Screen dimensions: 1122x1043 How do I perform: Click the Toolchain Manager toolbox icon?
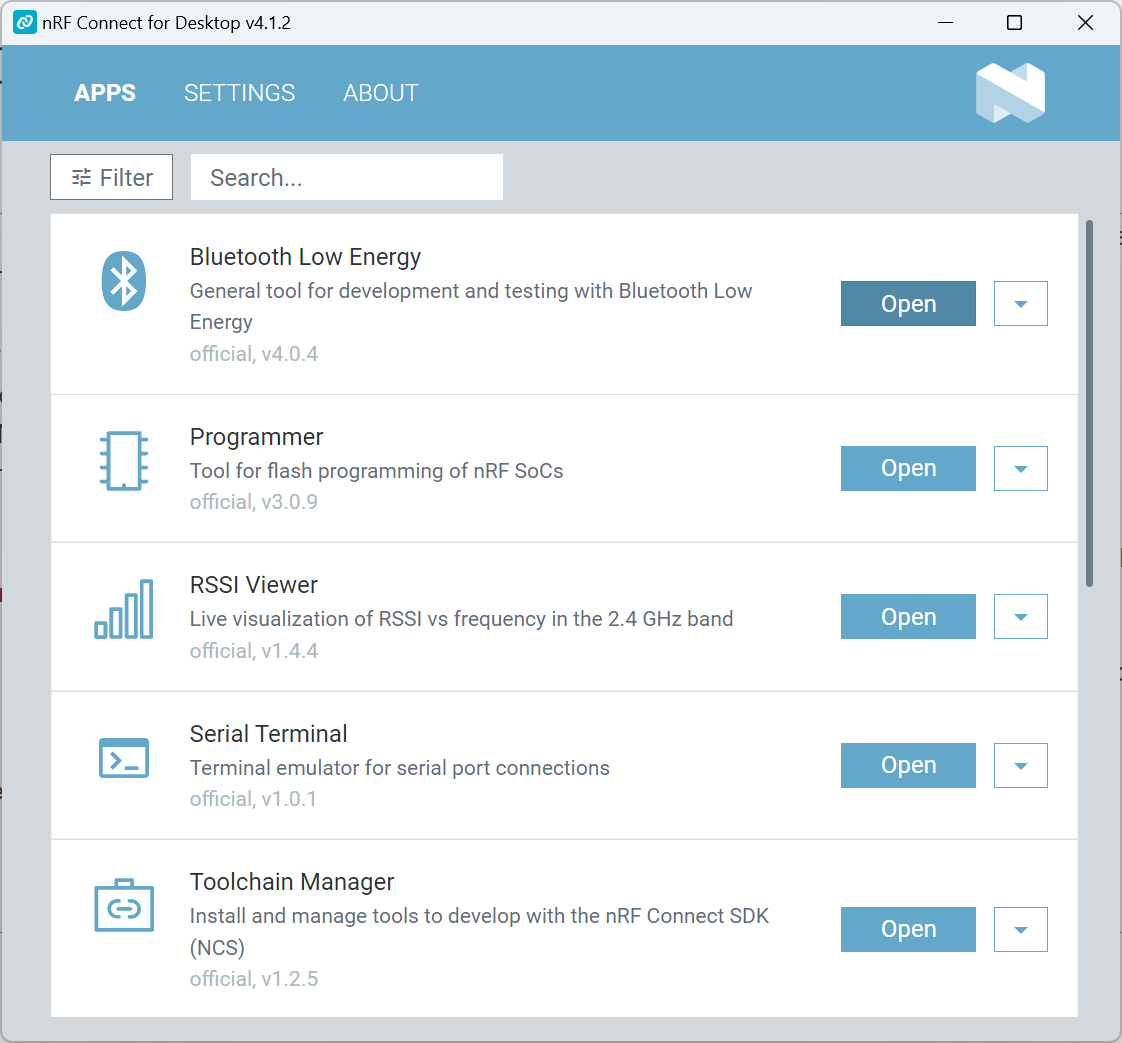tap(124, 905)
